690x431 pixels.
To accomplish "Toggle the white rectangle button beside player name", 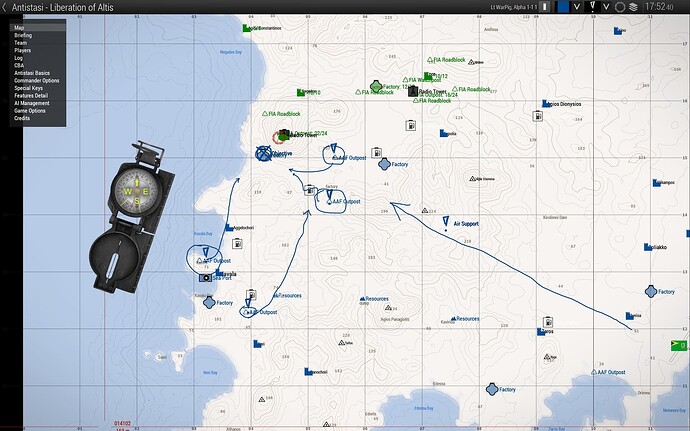I will tap(545, 7).
